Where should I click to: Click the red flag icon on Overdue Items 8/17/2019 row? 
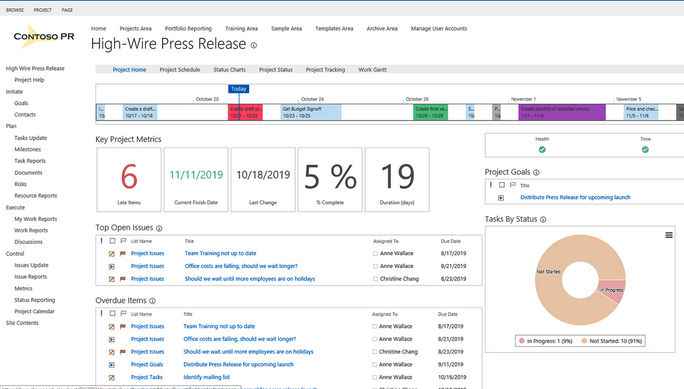[123, 326]
